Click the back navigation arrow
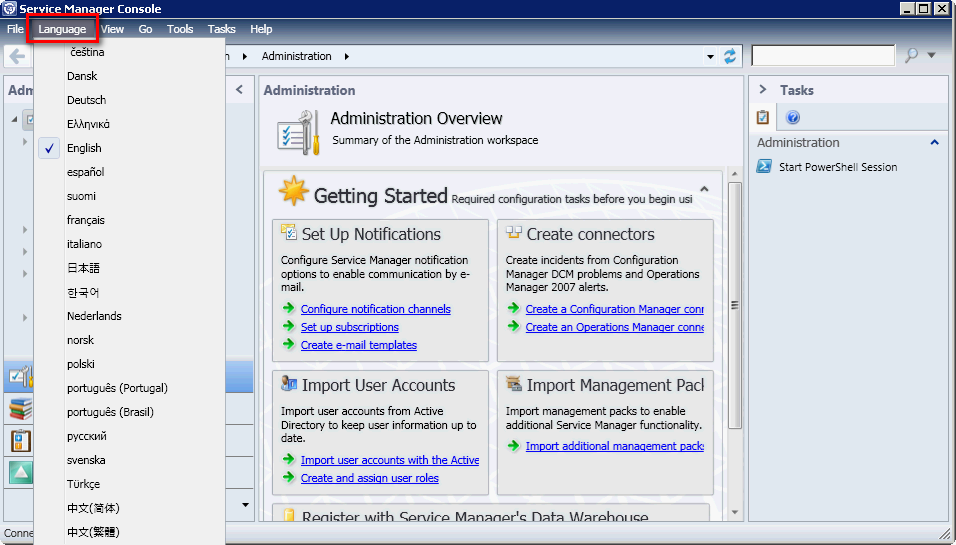956x545 pixels. click(17, 56)
